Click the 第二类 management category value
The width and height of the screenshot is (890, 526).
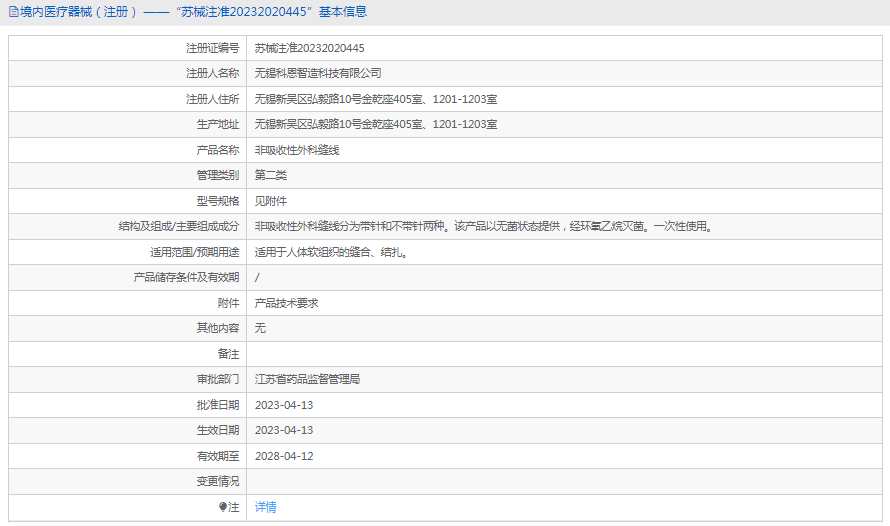pyautogui.click(x=271, y=175)
